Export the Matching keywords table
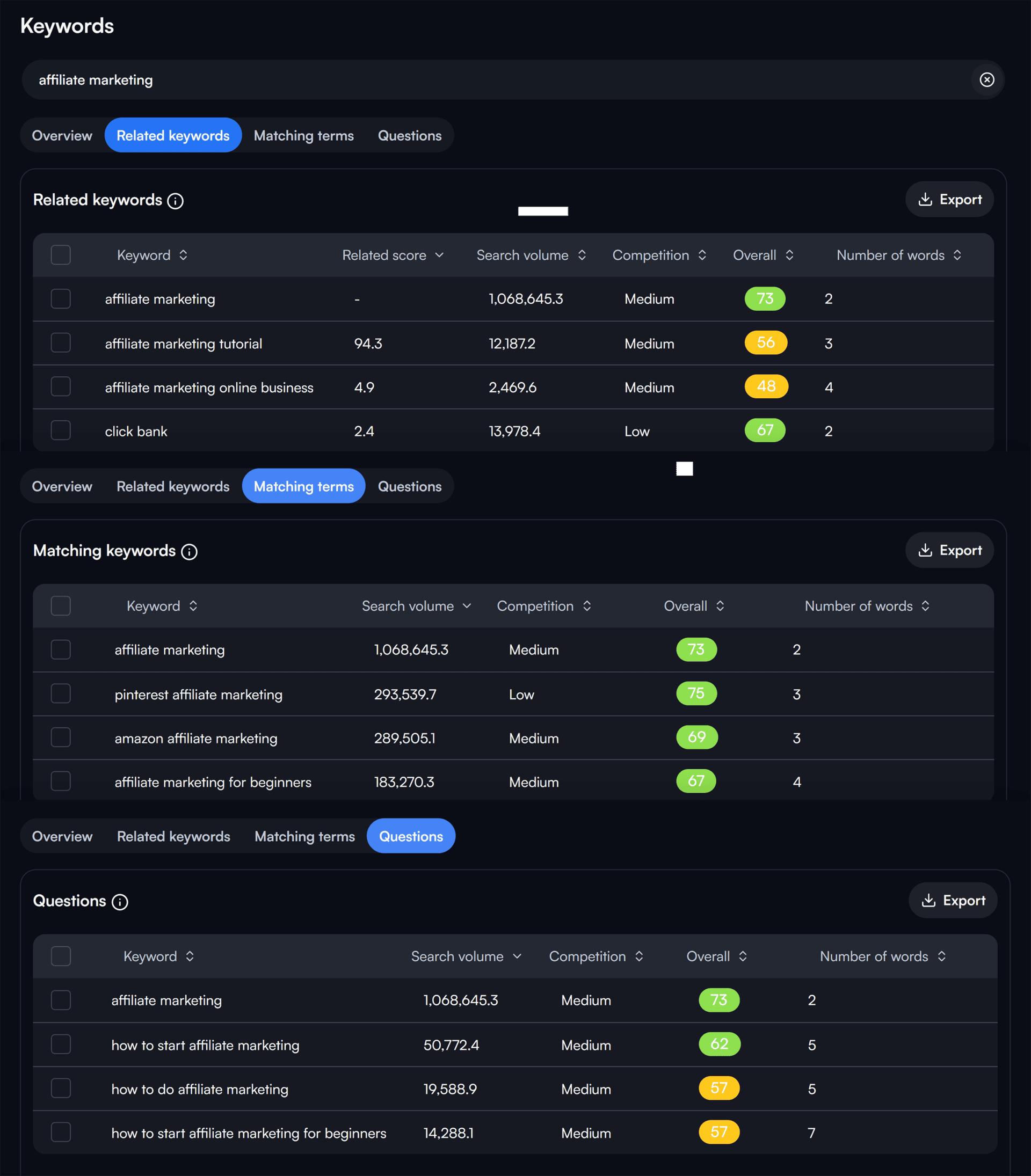The image size is (1031, 1176). [949, 550]
